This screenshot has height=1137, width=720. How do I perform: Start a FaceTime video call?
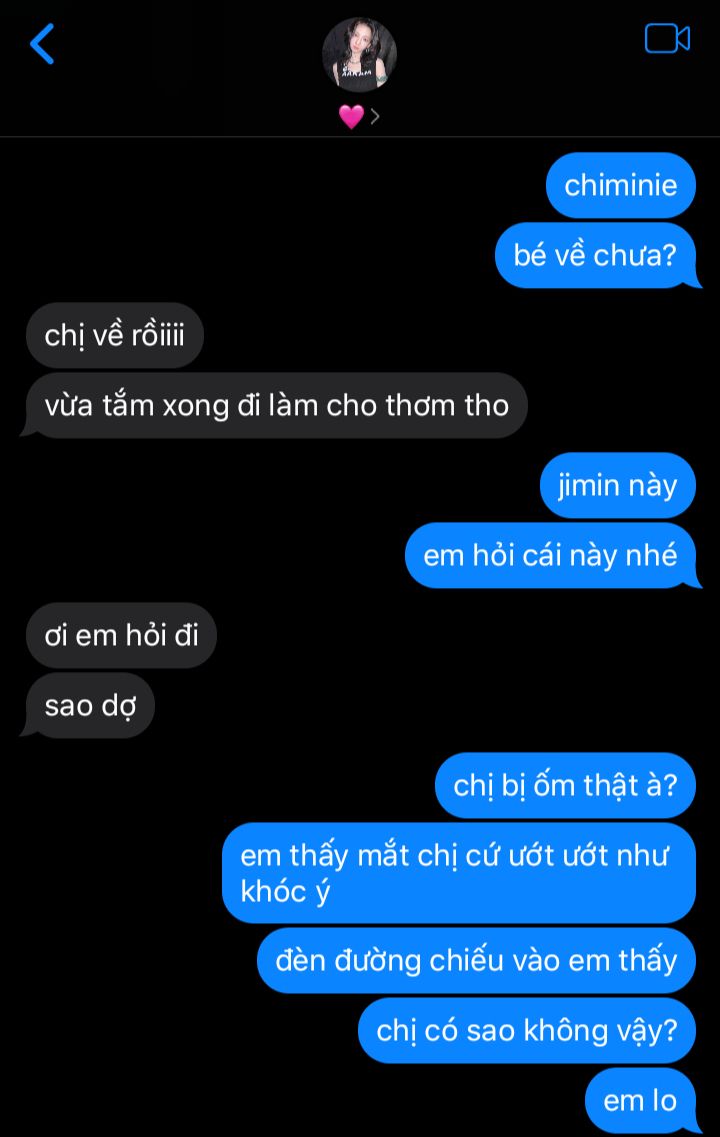[667, 38]
